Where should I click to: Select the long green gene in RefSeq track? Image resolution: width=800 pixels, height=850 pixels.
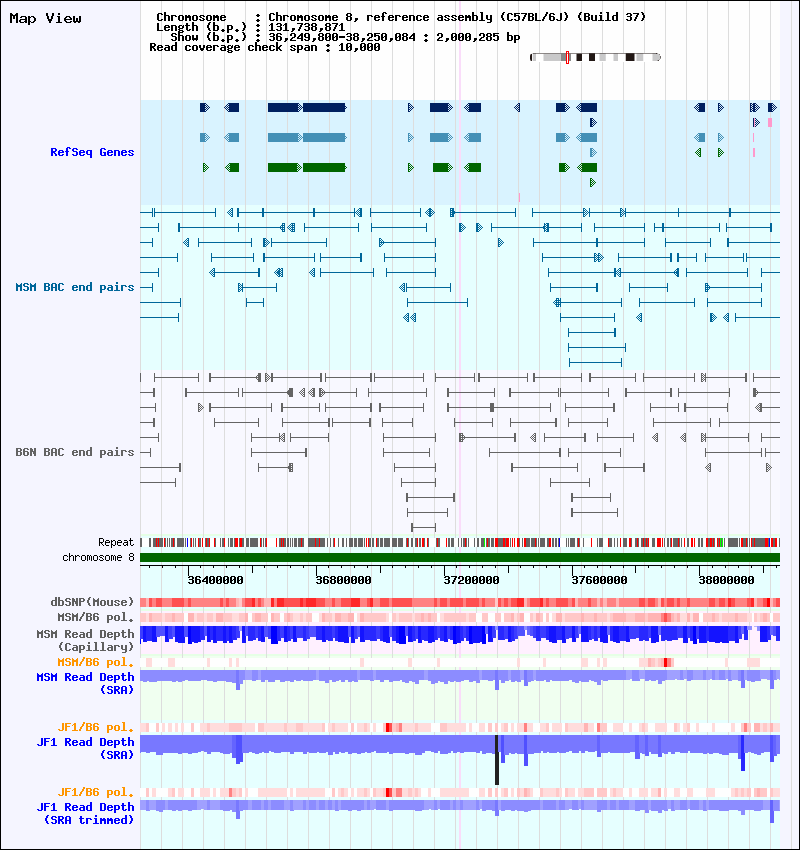coord(324,168)
